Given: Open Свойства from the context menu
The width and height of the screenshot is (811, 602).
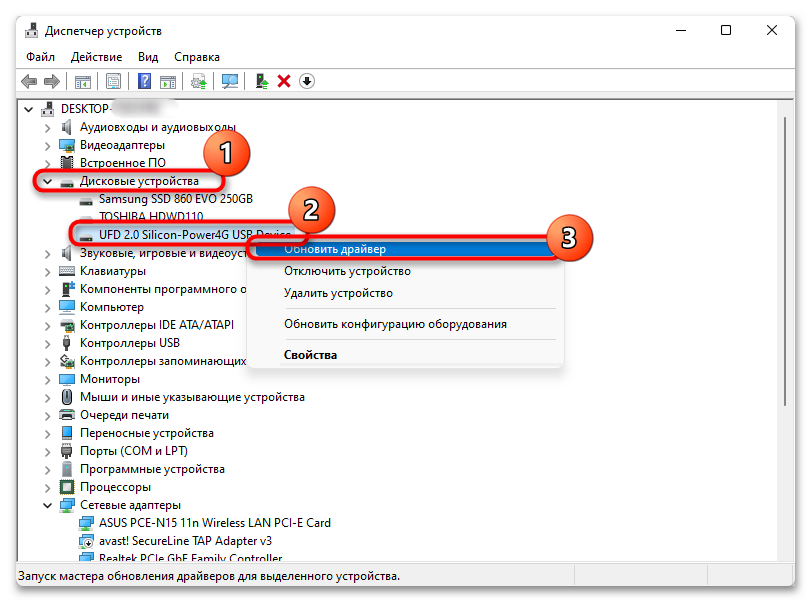Looking at the screenshot, I should click(310, 355).
